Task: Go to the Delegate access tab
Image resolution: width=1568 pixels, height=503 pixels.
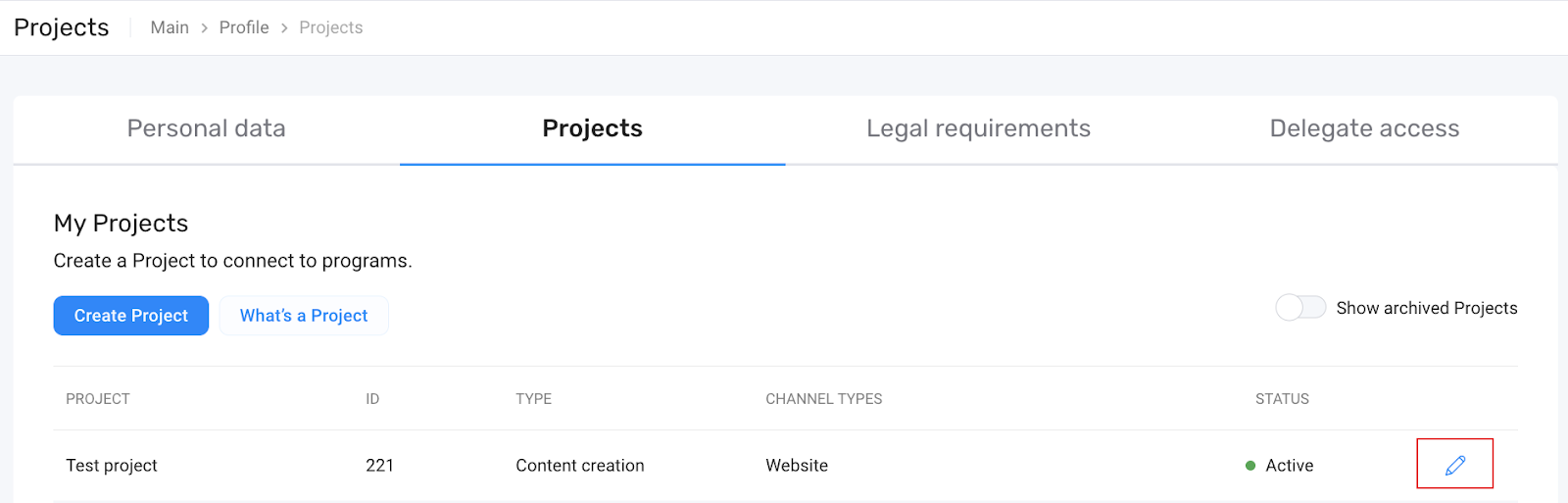Action: point(1364,128)
